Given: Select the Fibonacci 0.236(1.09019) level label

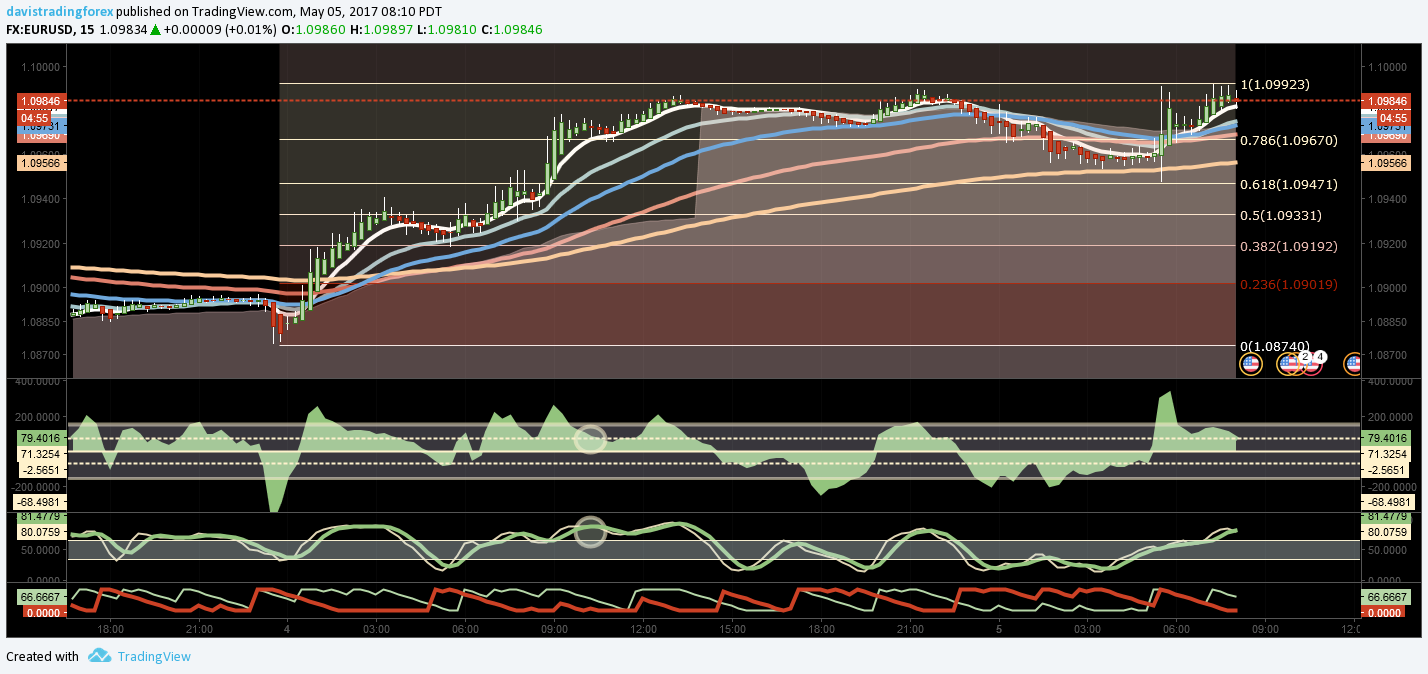Looking at the screenshot, I should [x=1288, y=285].
